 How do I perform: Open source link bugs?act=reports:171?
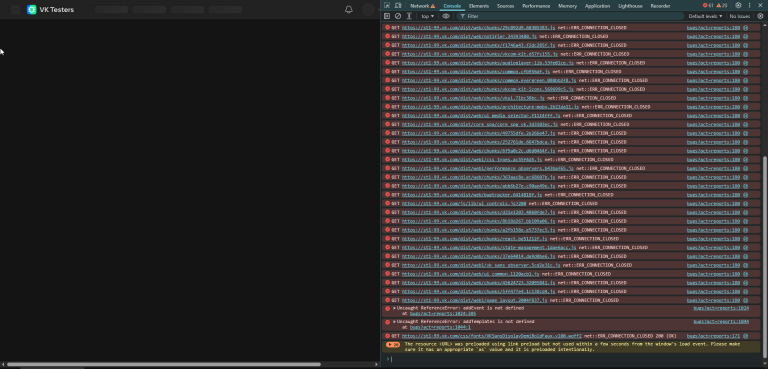713,336
